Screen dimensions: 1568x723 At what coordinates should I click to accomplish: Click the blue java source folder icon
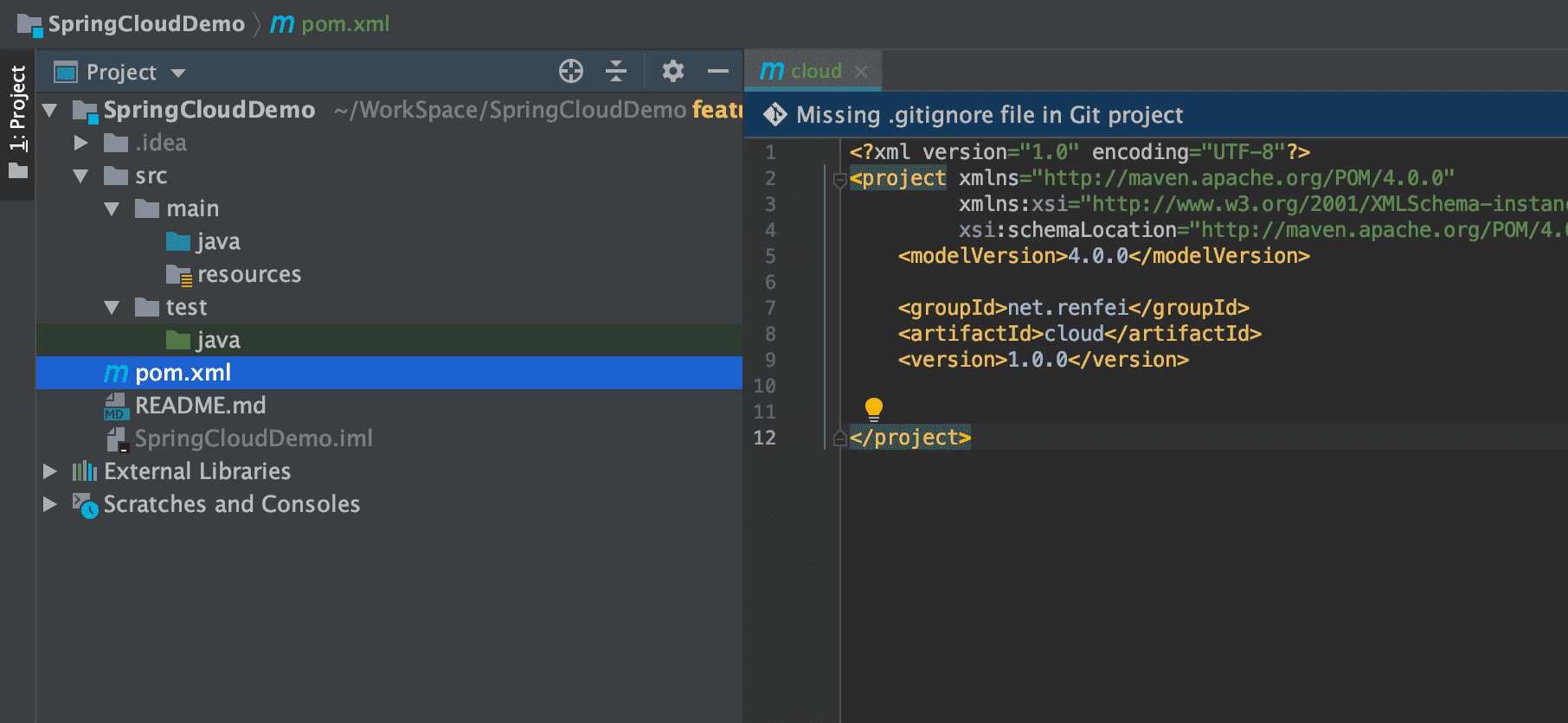click(x=178, y=241)
